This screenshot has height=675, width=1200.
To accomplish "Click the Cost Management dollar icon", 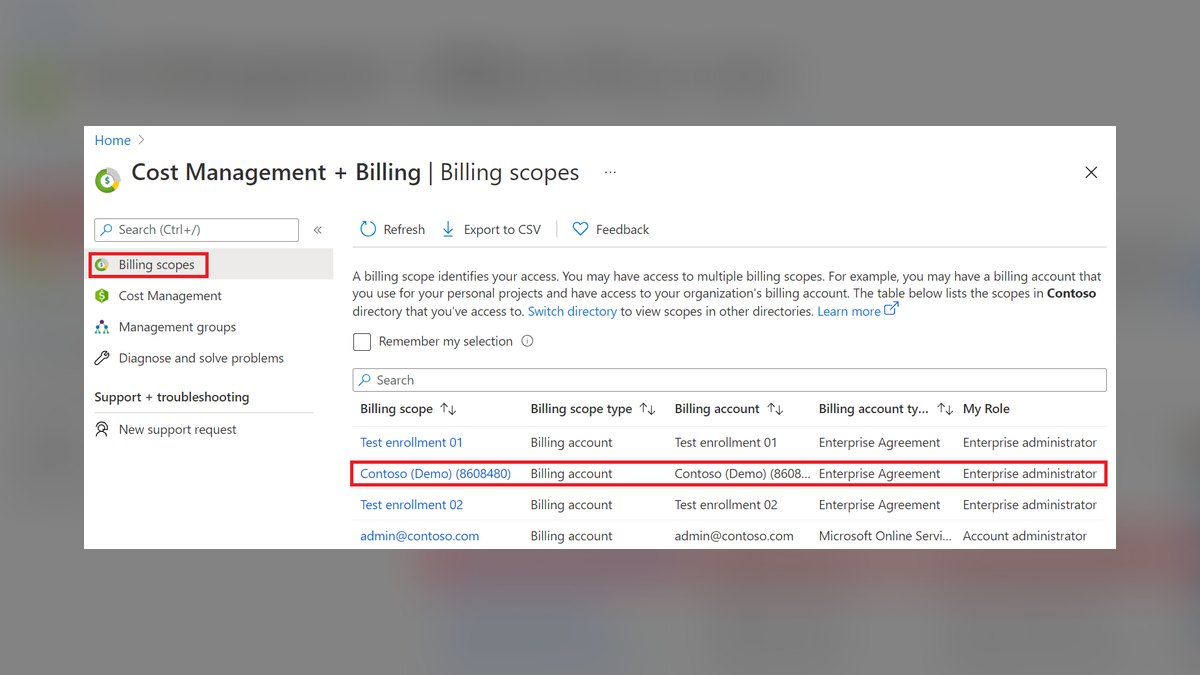I will coord(101,296).
